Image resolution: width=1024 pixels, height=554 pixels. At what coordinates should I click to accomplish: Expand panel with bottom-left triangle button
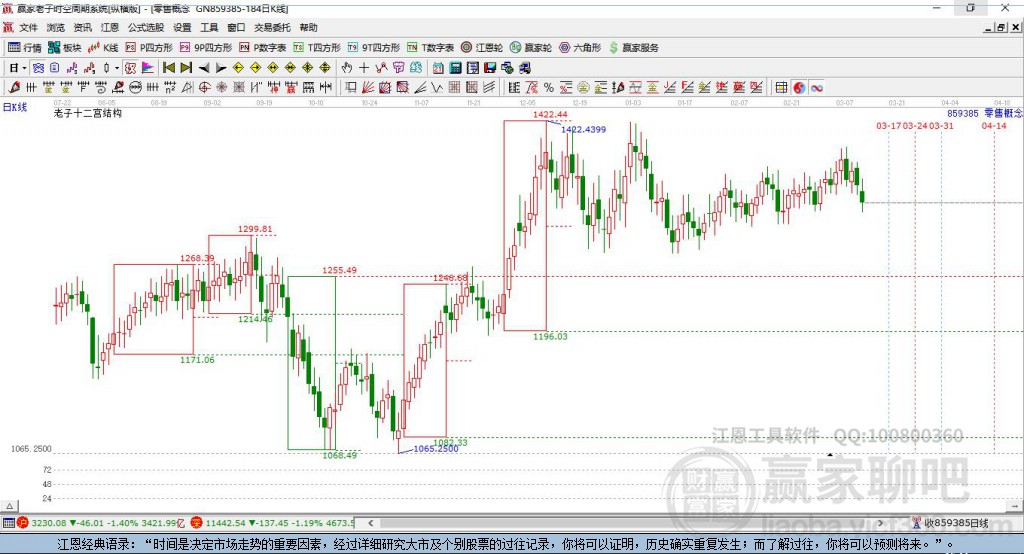pyautogui.click(x=9, y=506)
